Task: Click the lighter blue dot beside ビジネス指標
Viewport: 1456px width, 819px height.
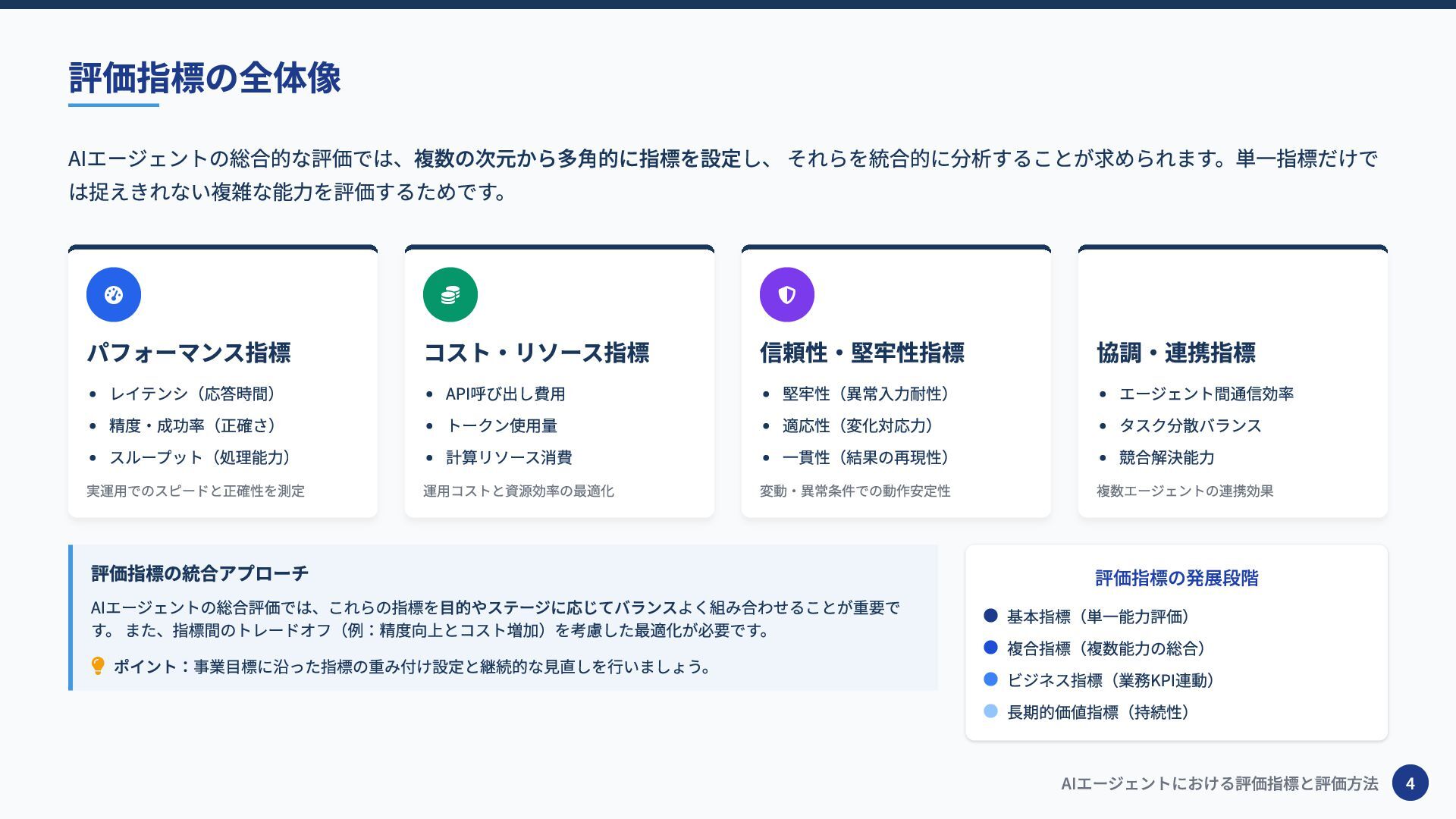Action: [990, 679]
